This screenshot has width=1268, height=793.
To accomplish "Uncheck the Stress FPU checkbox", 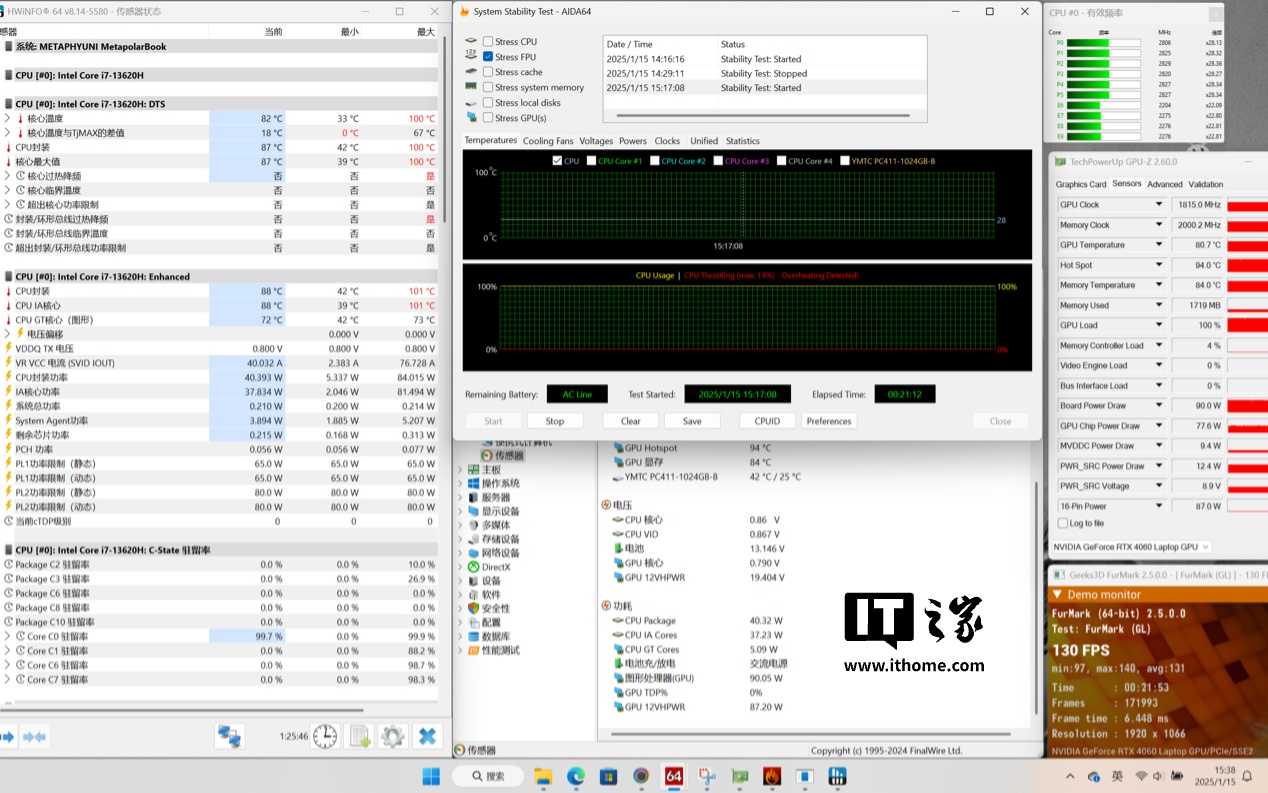I will point(488,57).
